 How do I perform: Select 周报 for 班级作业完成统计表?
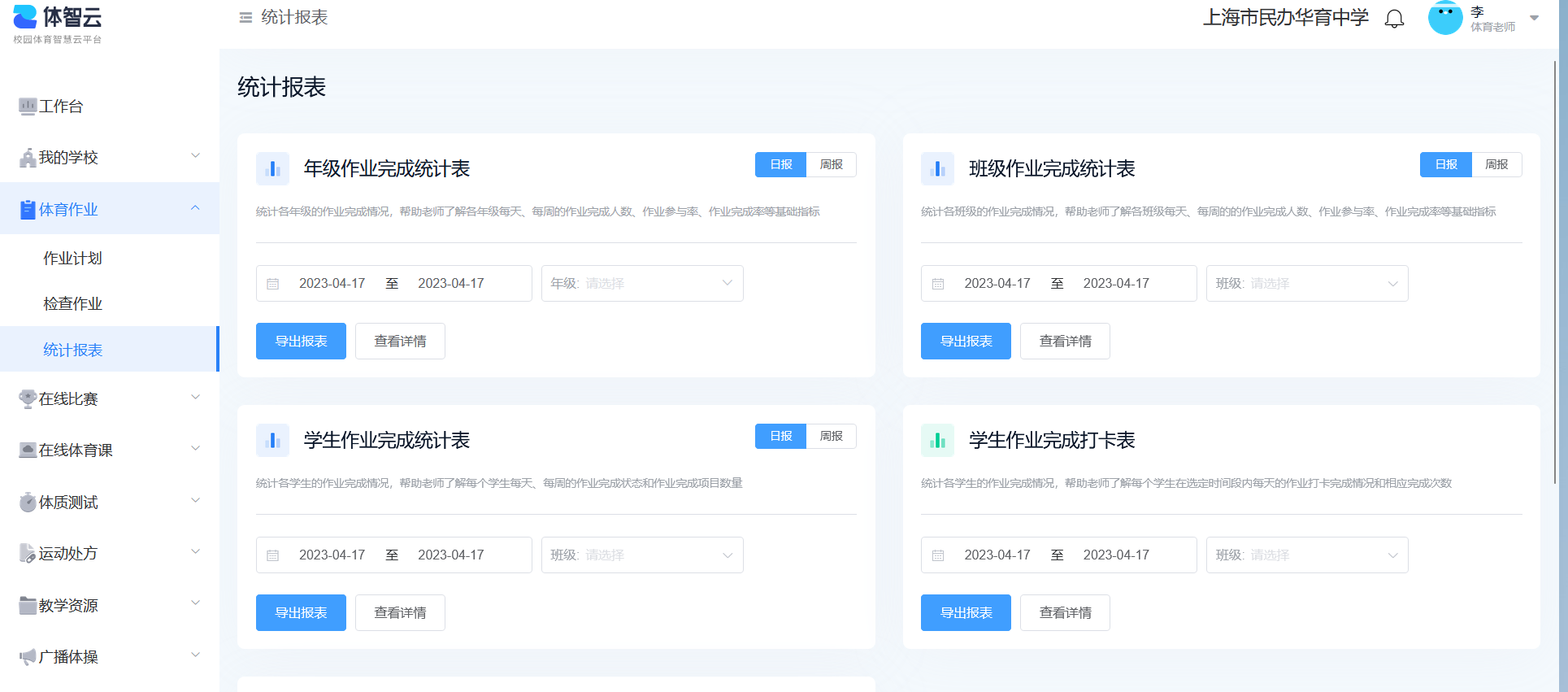point(1496,164)
